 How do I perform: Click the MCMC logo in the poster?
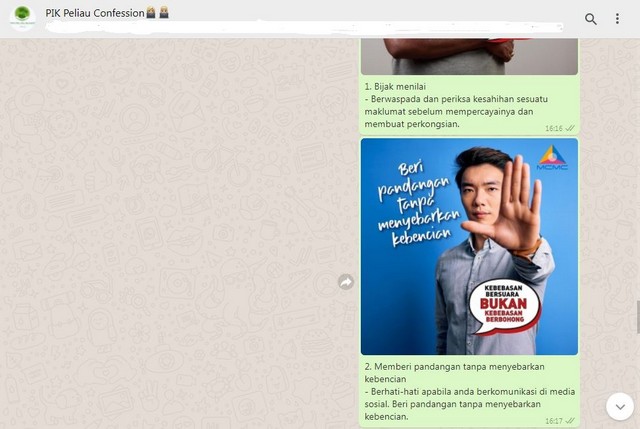[x=551, y=160]
